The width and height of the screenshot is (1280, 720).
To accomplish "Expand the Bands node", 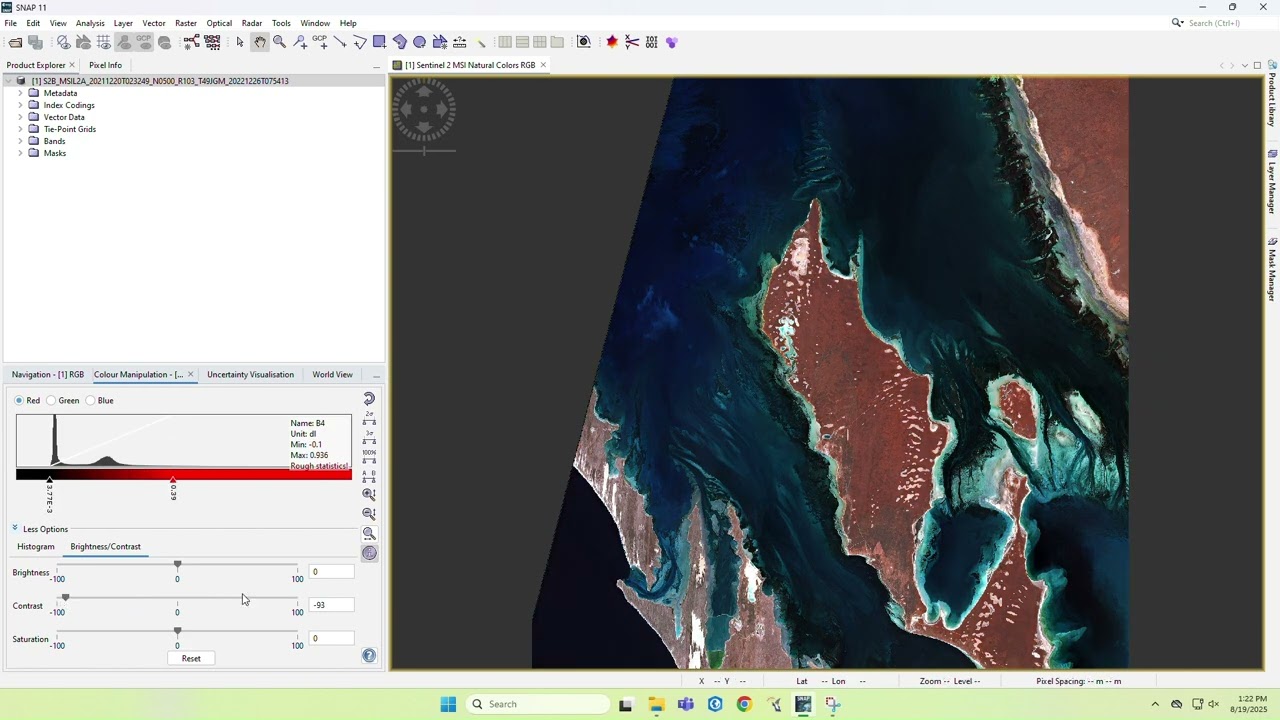I will click(20, 141).
